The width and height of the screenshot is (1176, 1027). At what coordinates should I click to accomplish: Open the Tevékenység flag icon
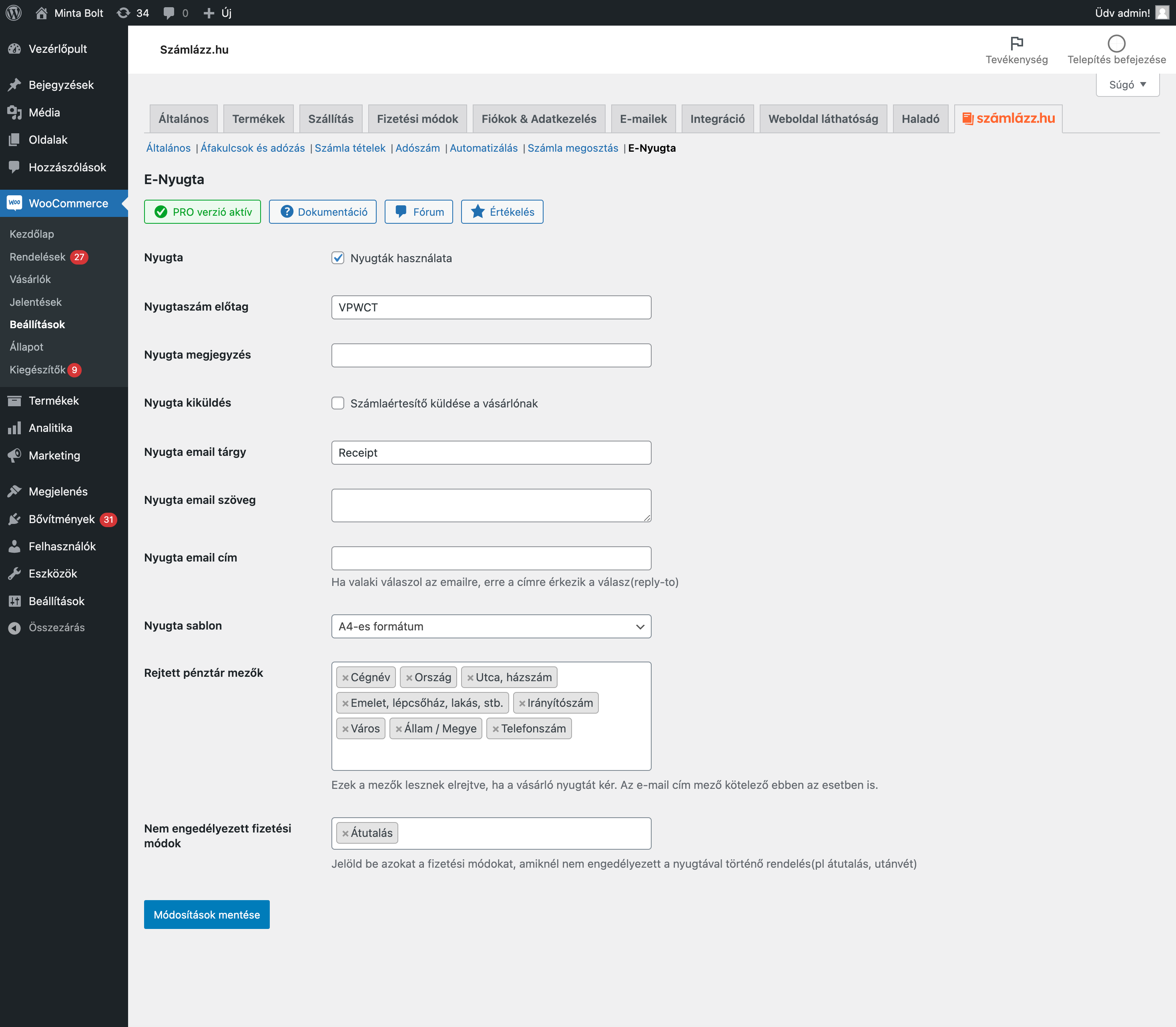(1017, 43)
